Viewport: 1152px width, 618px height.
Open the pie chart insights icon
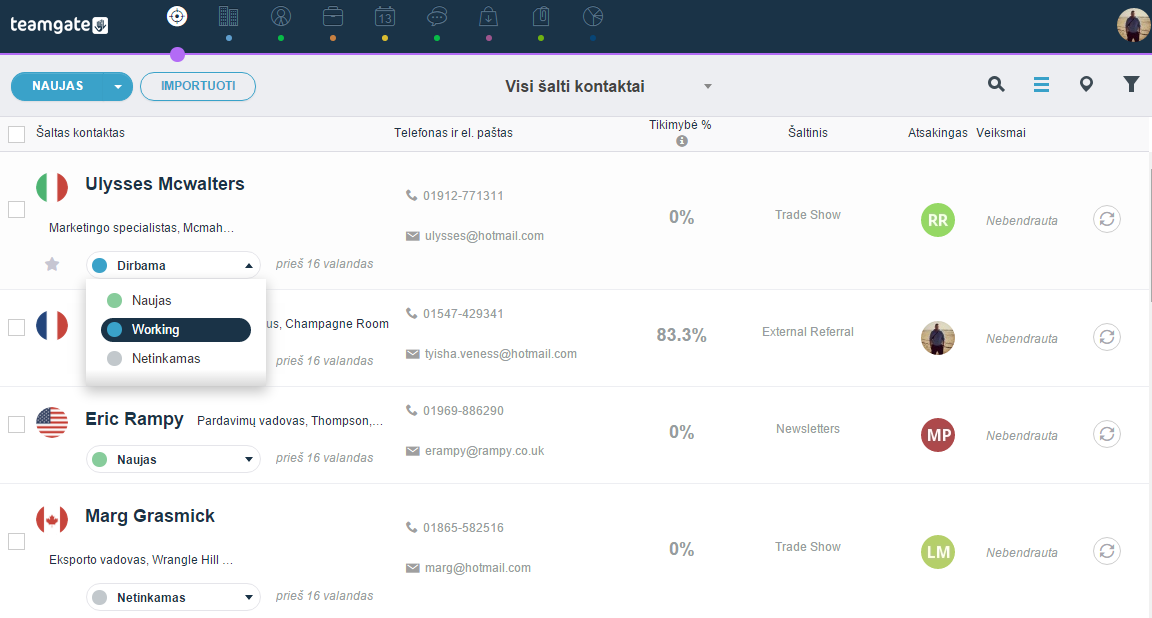[593, 16]
